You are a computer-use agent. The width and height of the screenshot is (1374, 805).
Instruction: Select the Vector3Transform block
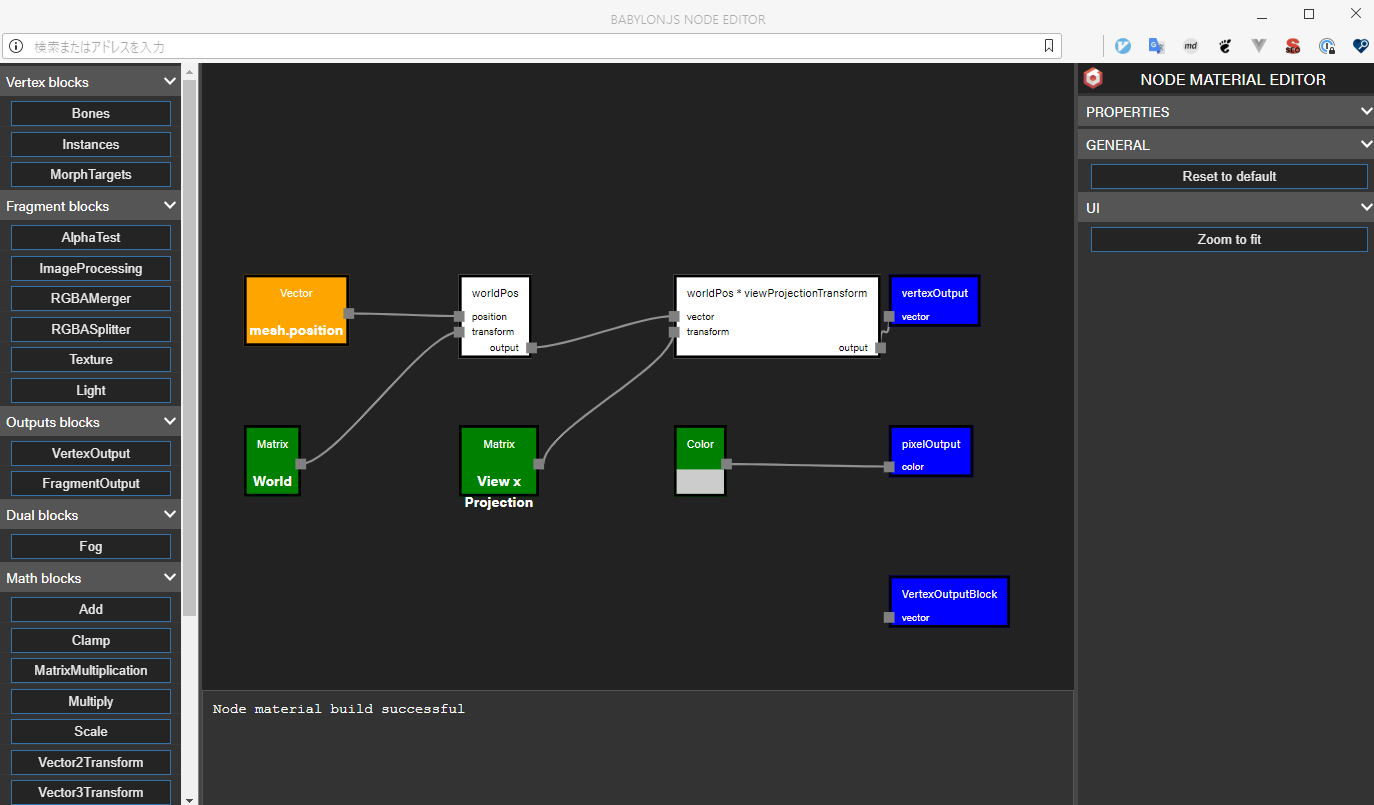91,792
